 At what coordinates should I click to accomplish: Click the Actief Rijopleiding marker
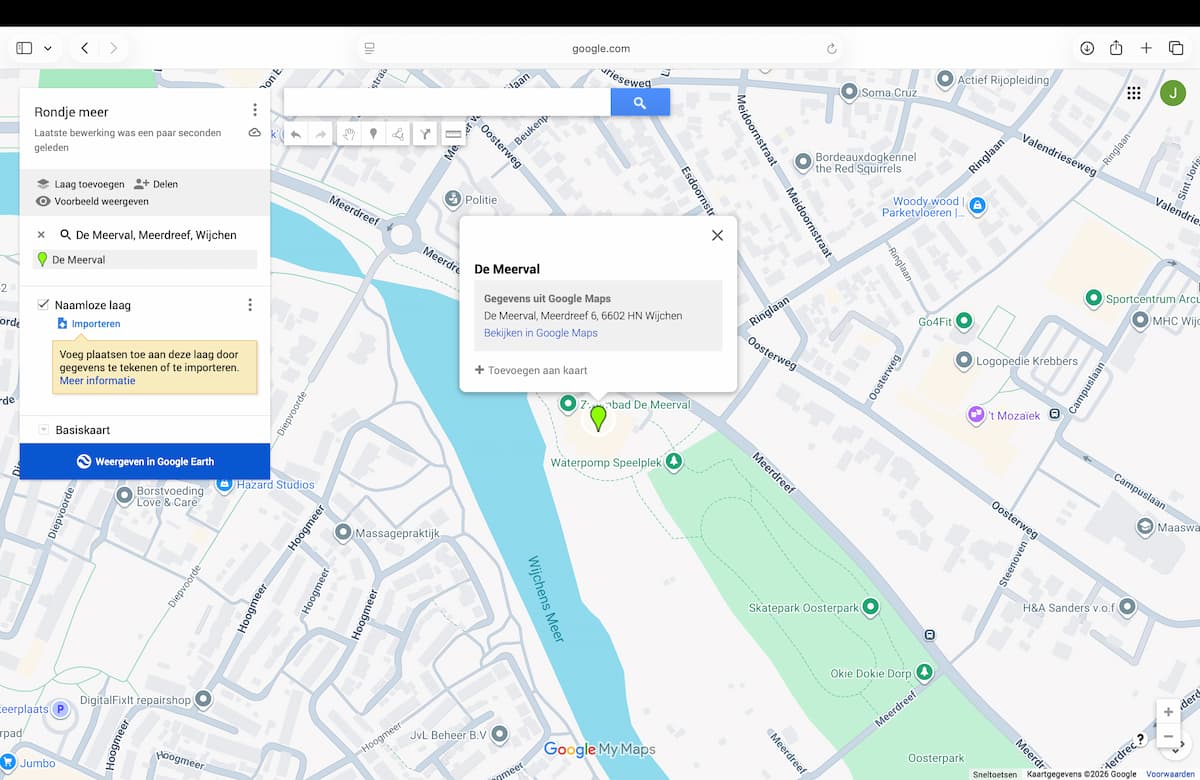pyautogui.click(x=945, y=79)
